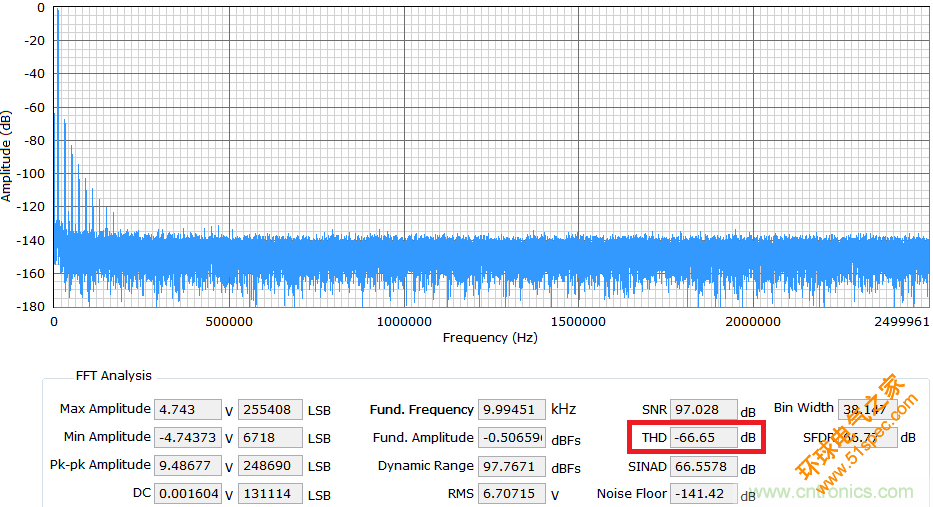This screenshot has height=507, width=933.
Task: Click the Max Amplitude label
Action: coord(105,409)
